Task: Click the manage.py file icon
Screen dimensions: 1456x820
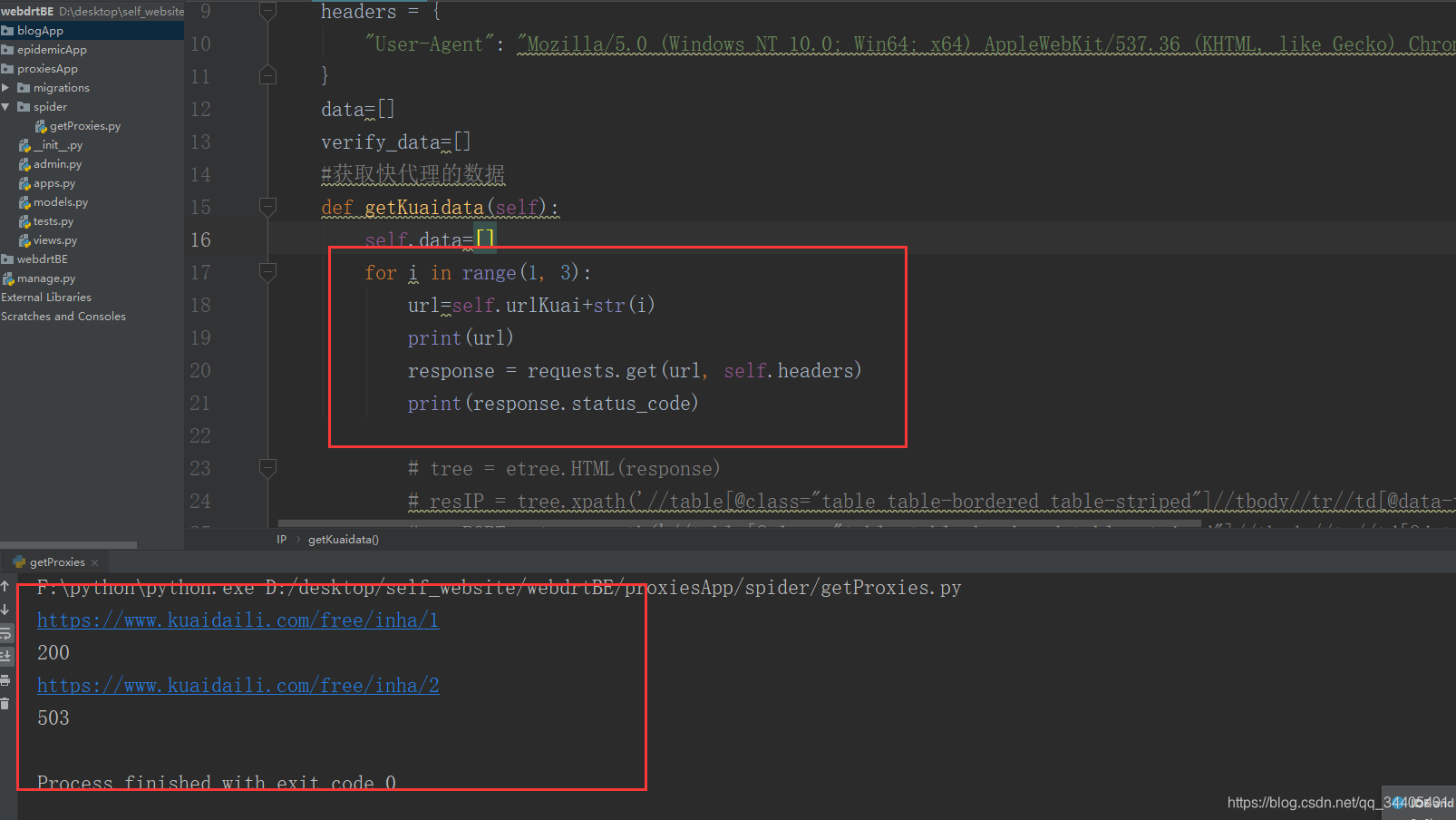Action: point(8,278)
